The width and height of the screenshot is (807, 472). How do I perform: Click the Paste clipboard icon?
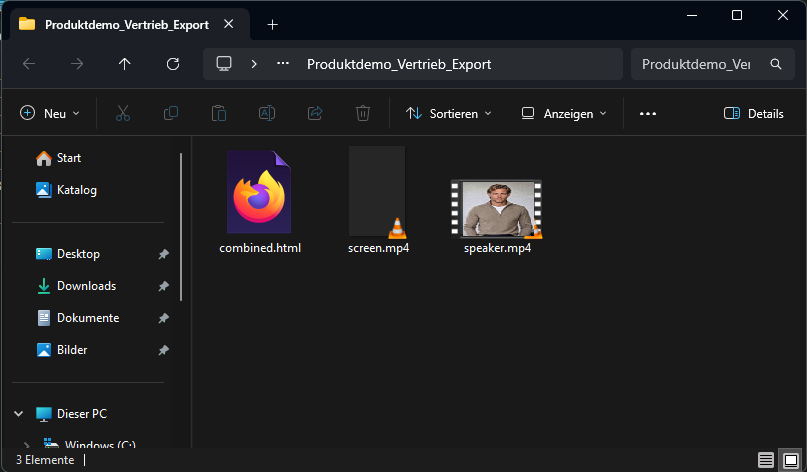click(219, 113)
